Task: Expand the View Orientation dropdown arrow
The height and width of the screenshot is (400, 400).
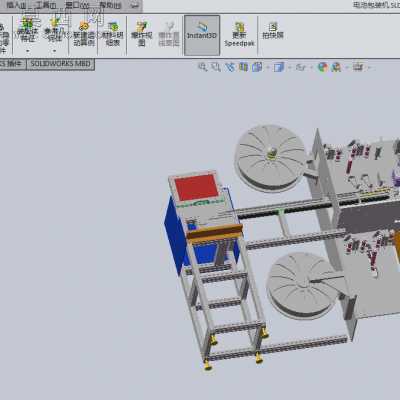Action: coord(268,68)
